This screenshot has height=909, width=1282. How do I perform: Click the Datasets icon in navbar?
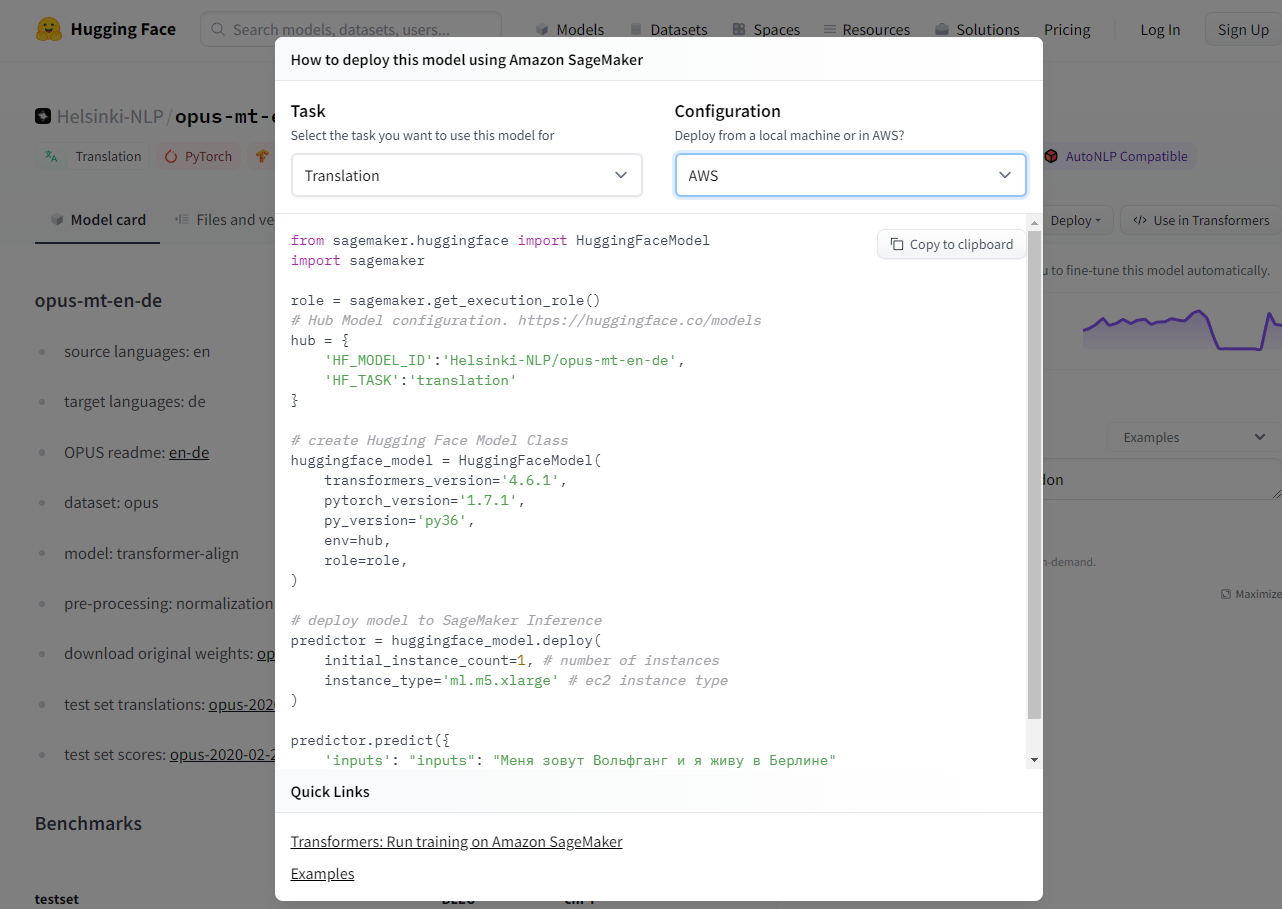(x=636, y=30)
